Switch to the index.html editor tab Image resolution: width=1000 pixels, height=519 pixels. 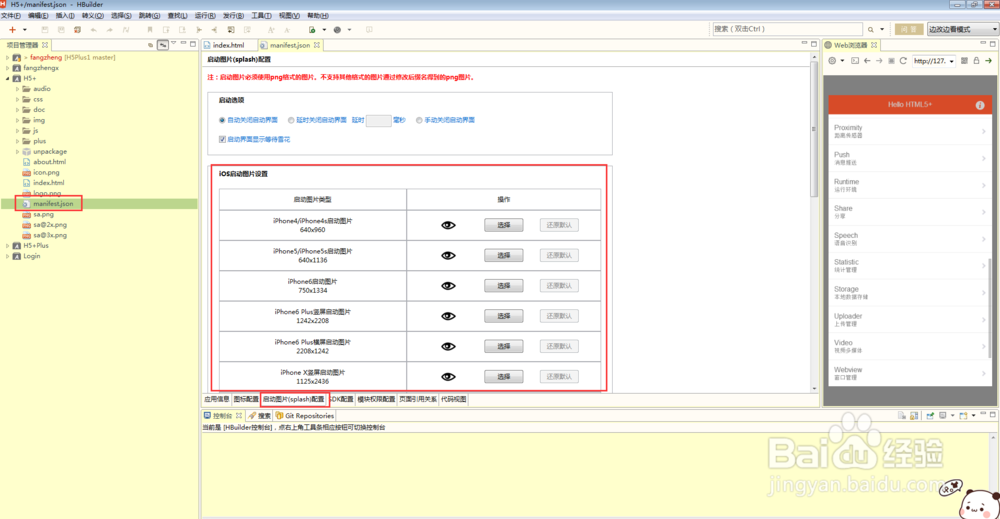[228, 45]
